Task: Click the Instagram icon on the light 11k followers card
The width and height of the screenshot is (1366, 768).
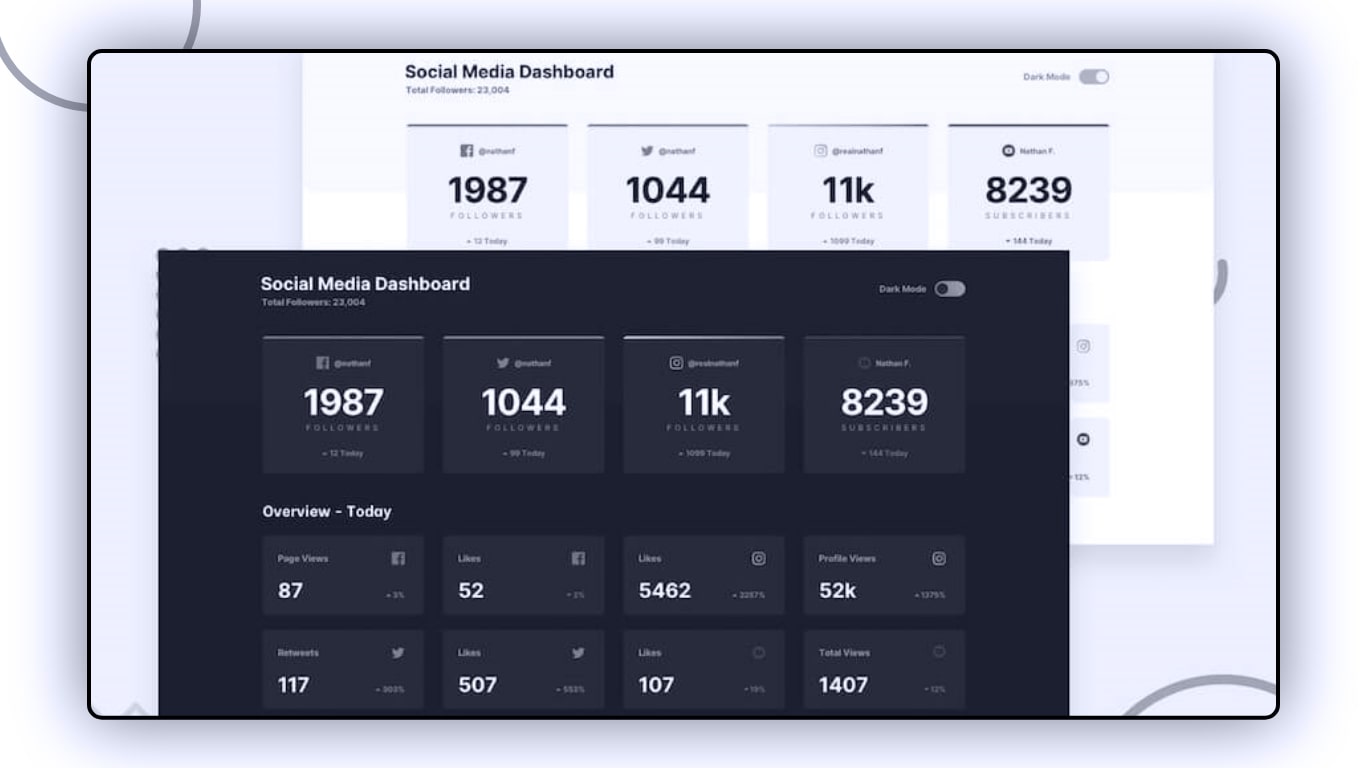Action: (x=821, y=151)
